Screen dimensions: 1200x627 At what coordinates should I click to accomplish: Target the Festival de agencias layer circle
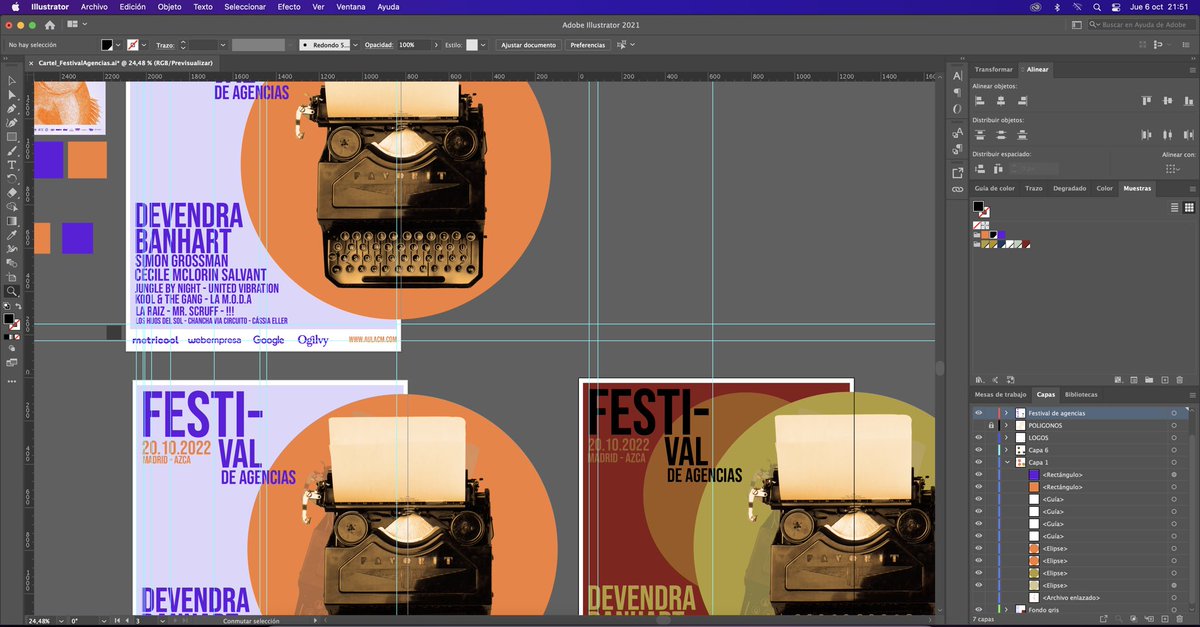click(1174, 413)
